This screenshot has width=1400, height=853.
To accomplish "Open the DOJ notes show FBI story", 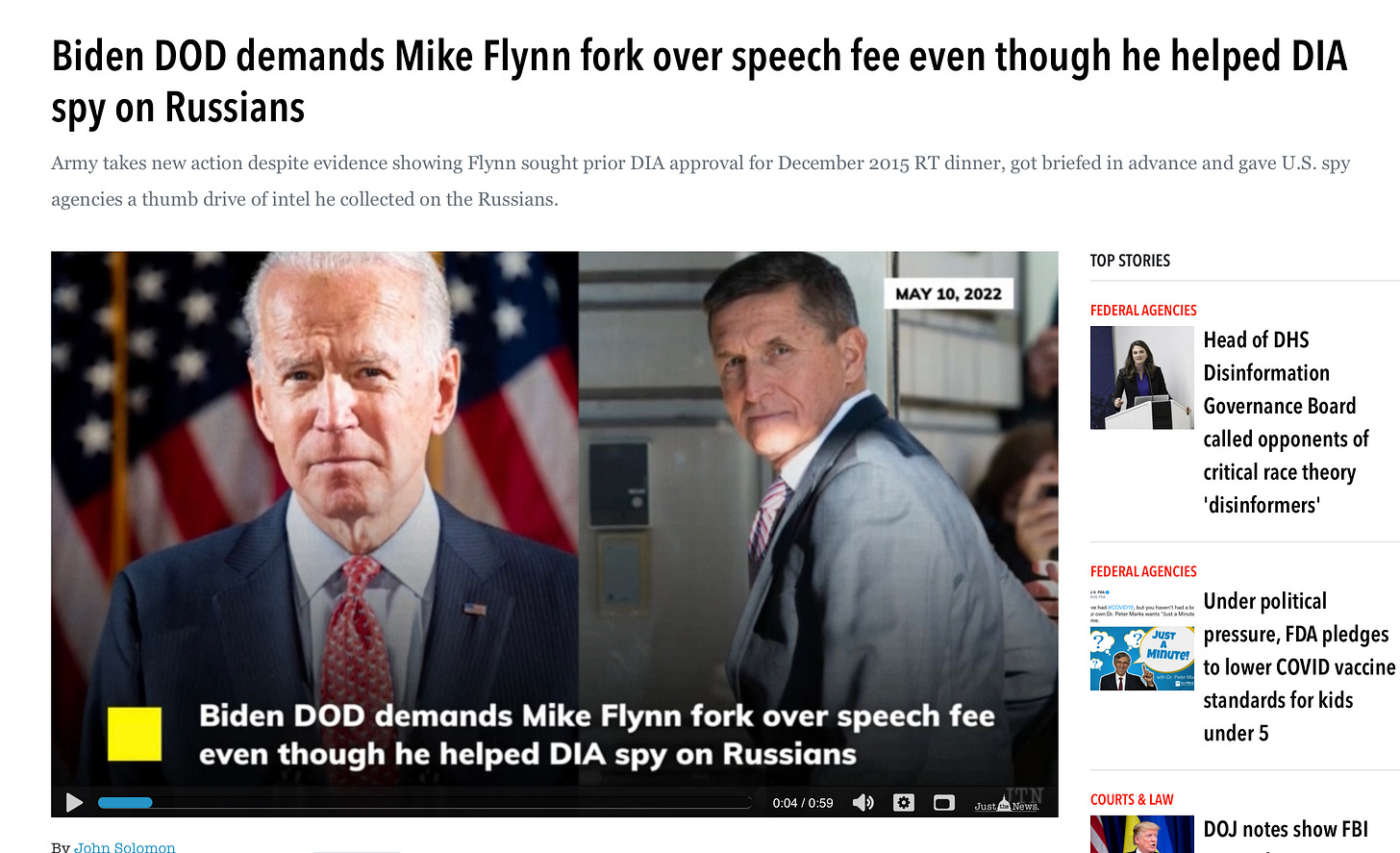I will [x=1286, y=830].
